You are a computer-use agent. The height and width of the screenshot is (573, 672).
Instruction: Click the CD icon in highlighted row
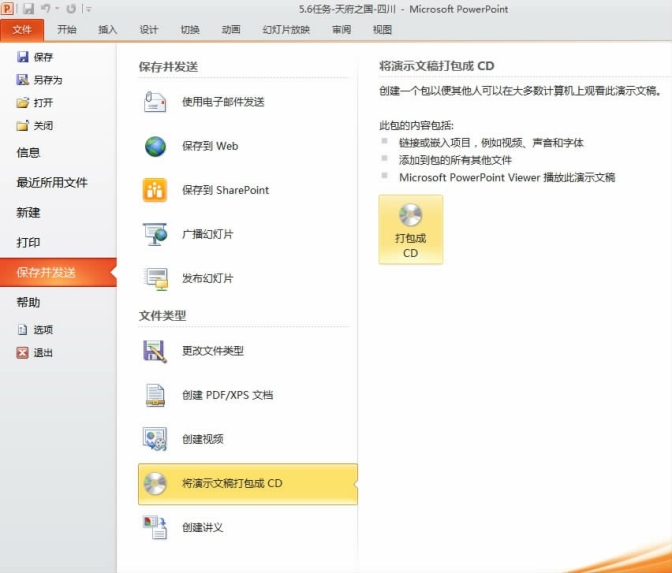click(x=155, y=484)
